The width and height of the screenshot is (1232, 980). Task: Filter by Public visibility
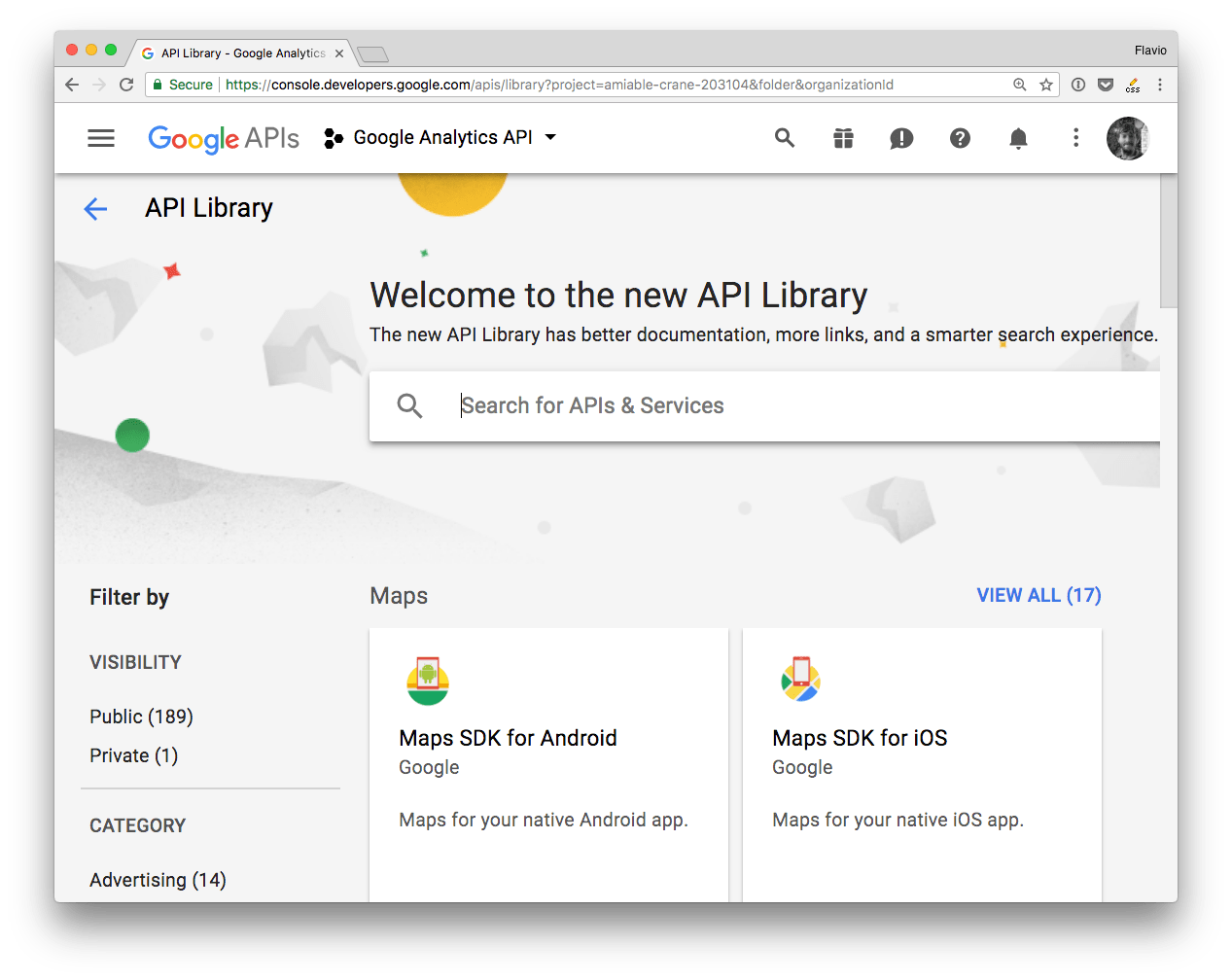pos(141,717)
